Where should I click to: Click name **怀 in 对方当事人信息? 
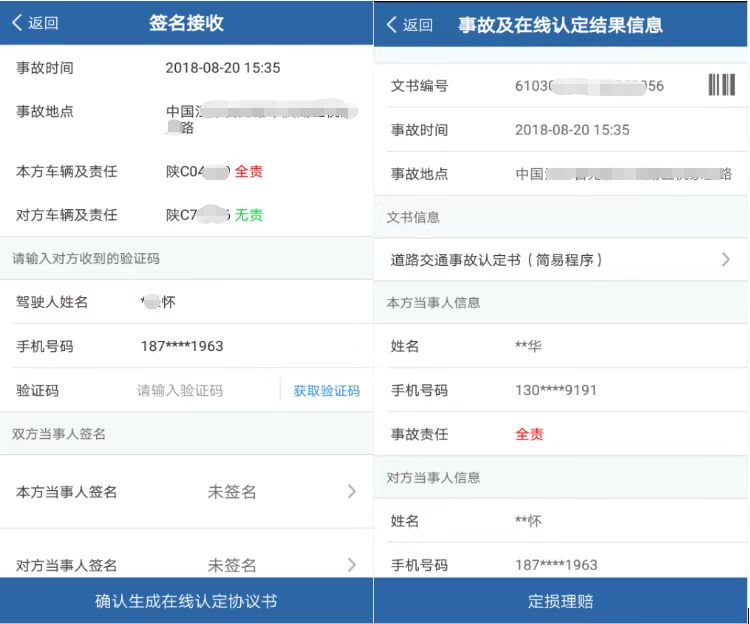tap(528, 521)
